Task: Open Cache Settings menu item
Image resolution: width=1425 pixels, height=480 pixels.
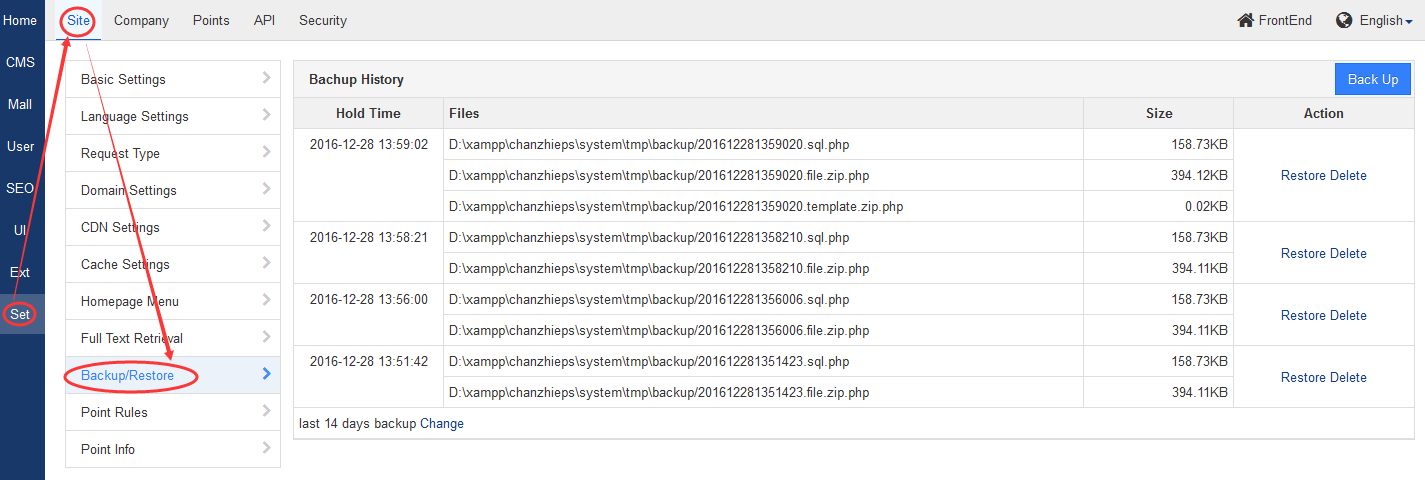Action: coord(173,264)
